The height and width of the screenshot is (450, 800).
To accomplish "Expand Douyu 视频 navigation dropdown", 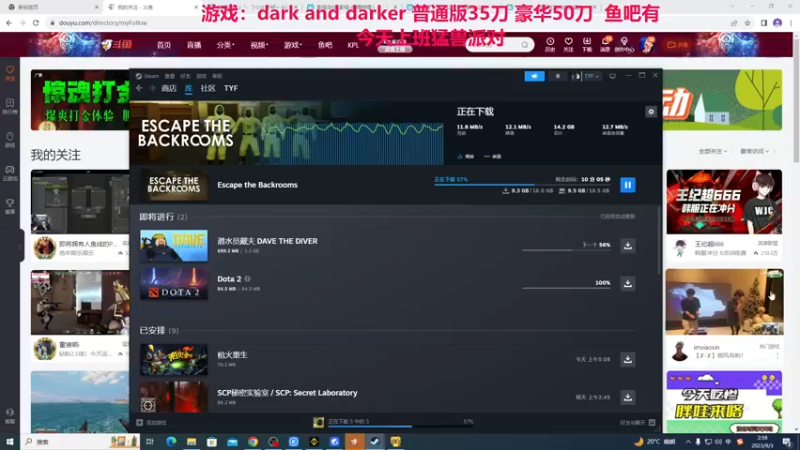I will point(259,45).
